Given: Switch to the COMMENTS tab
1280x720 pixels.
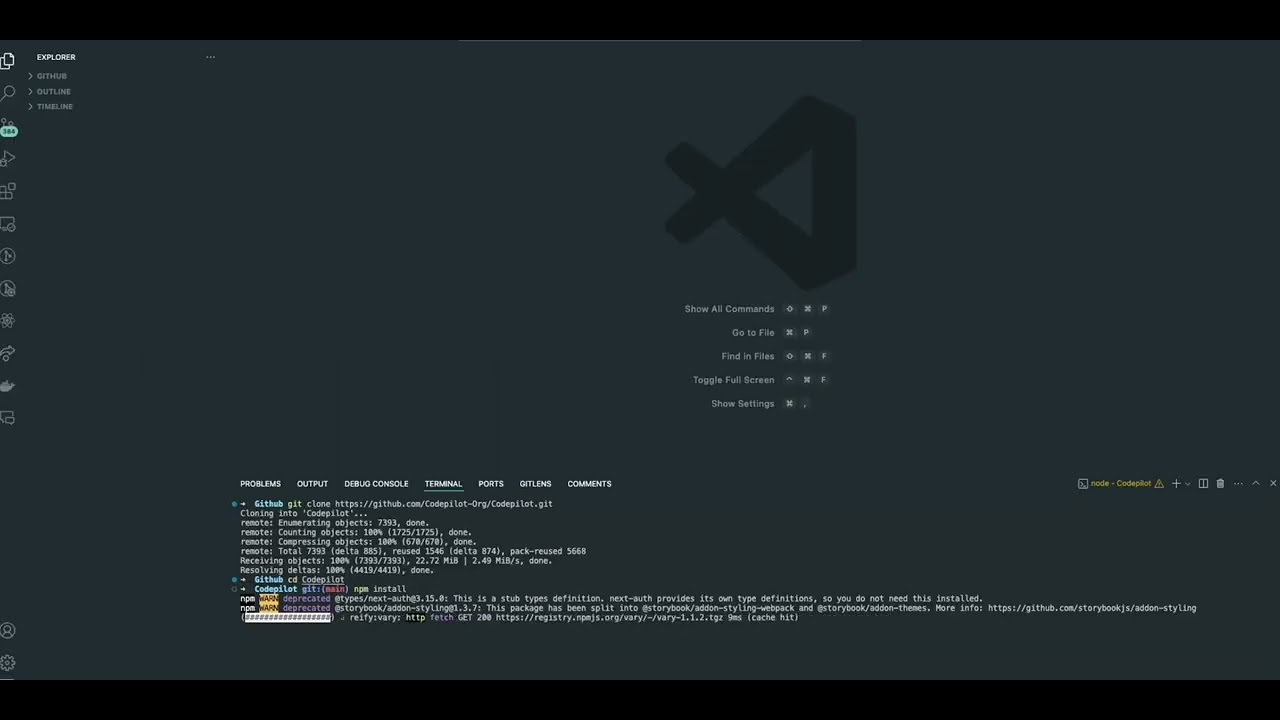Looking at the screenshot, I should point(589,484).
